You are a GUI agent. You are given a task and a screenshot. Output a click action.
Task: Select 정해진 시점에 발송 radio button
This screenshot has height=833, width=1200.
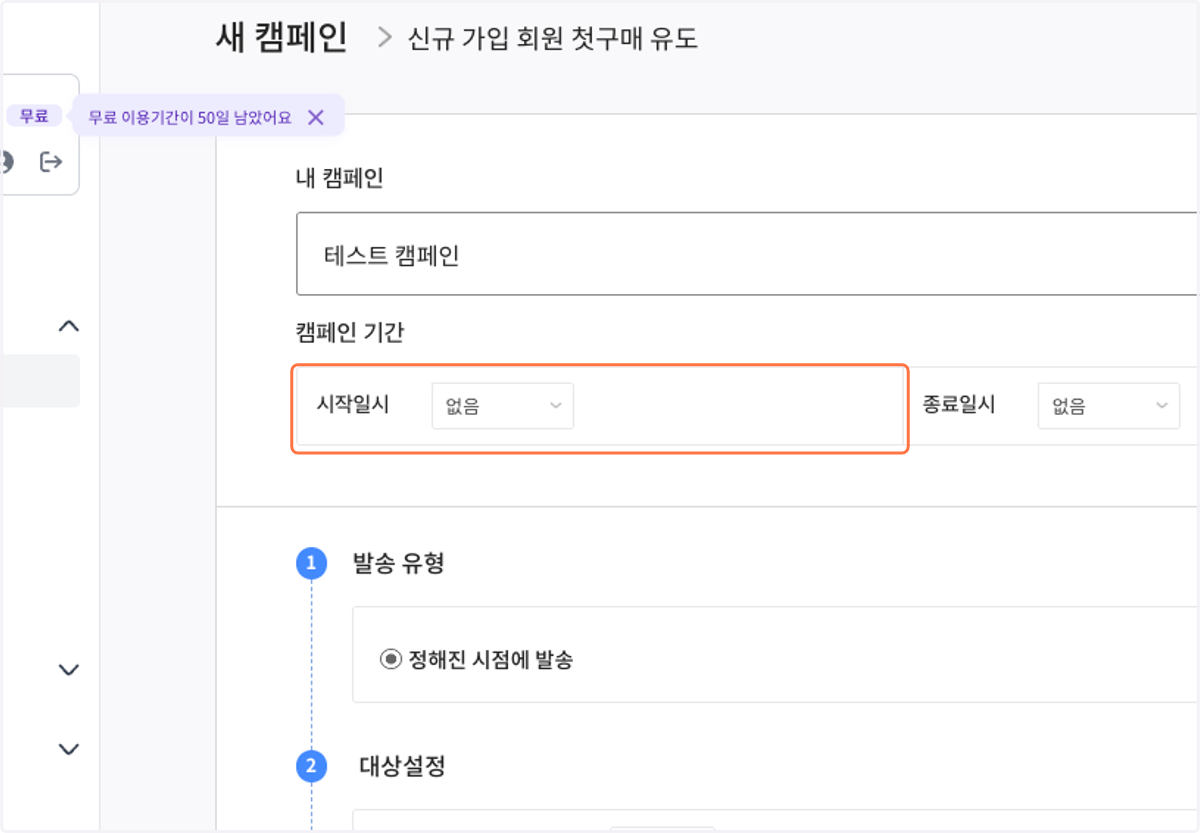390,660
